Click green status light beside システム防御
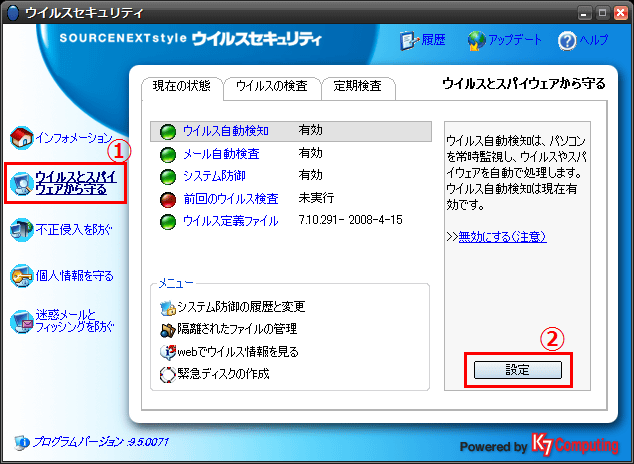 (x=168, y=177)
